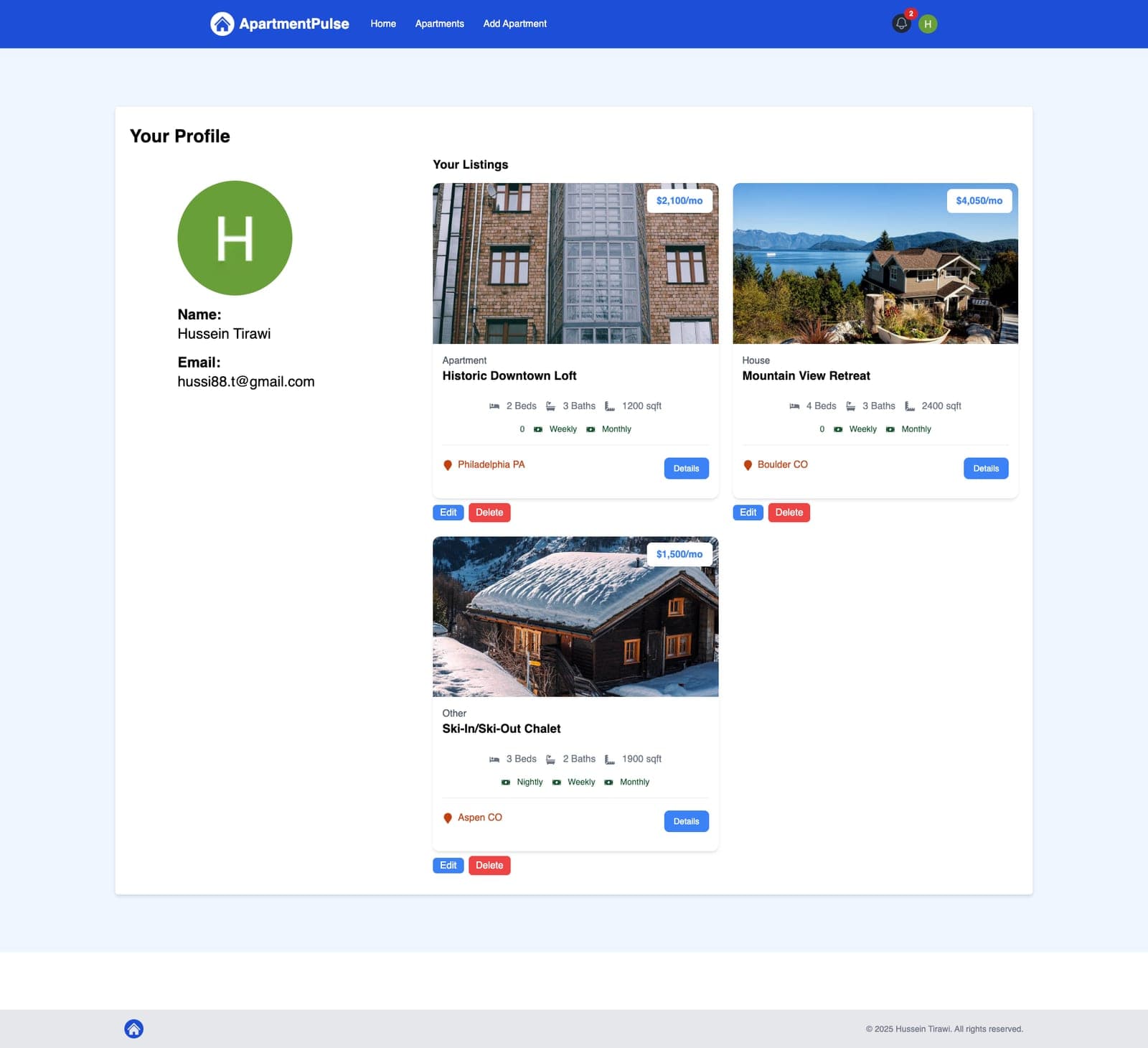Click the location pin next to Philadelphia PA
1148x1048 pixels.
[x=448, y=465]
